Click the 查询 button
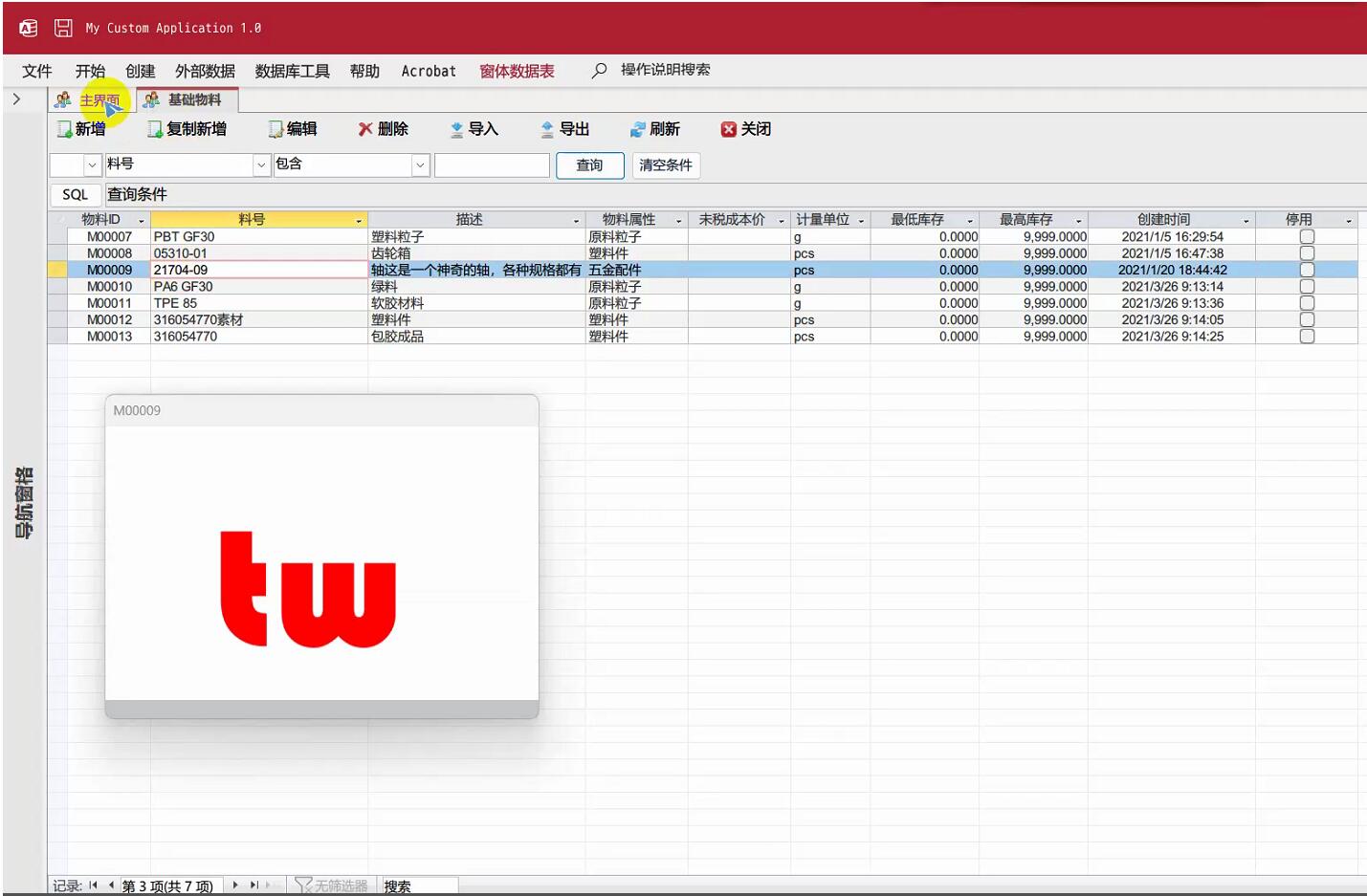Viewport: 1367px width, 896px height. click(589, 165)
